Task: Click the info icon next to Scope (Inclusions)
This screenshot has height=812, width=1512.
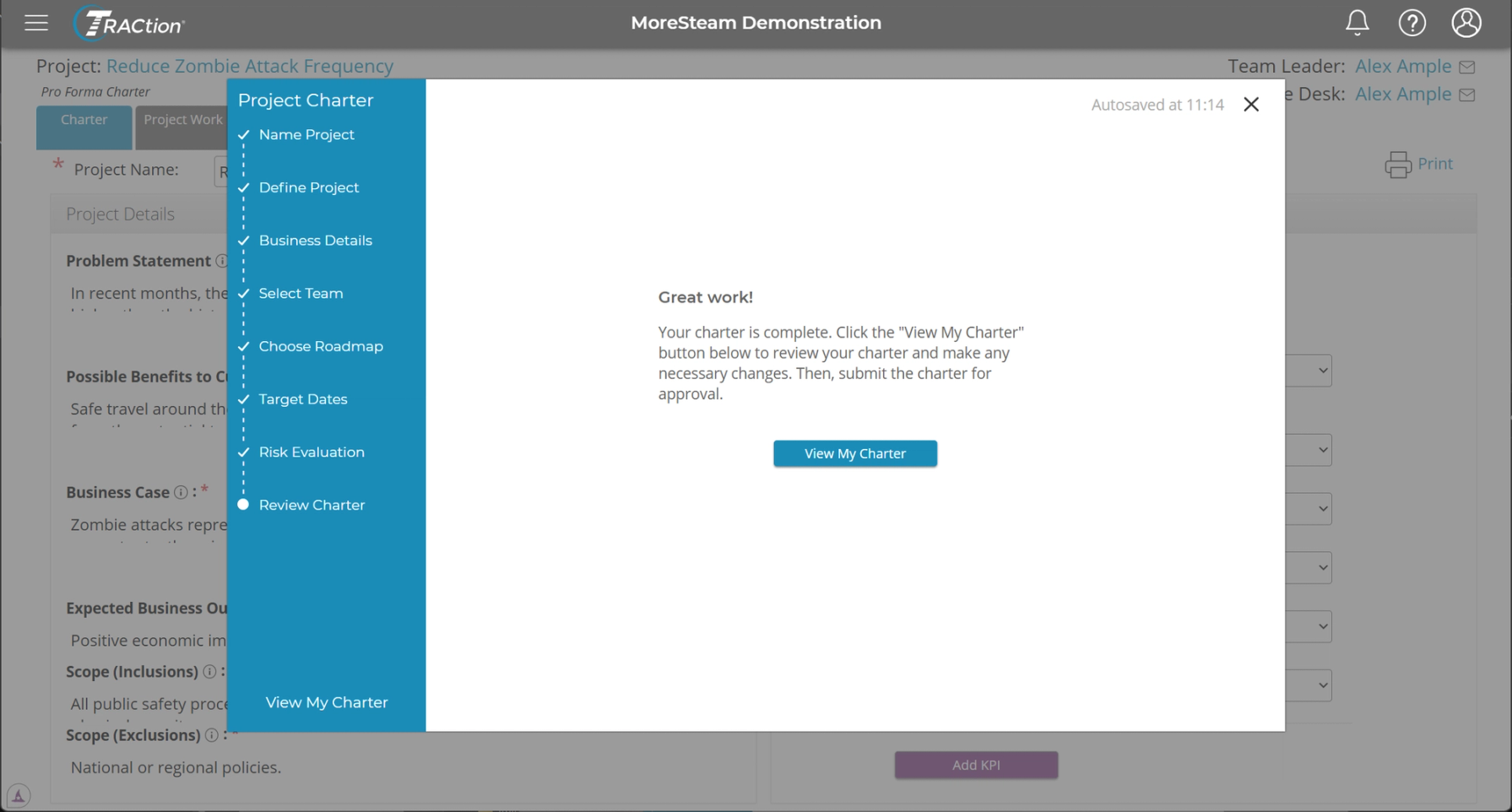Action: (209, 672)
